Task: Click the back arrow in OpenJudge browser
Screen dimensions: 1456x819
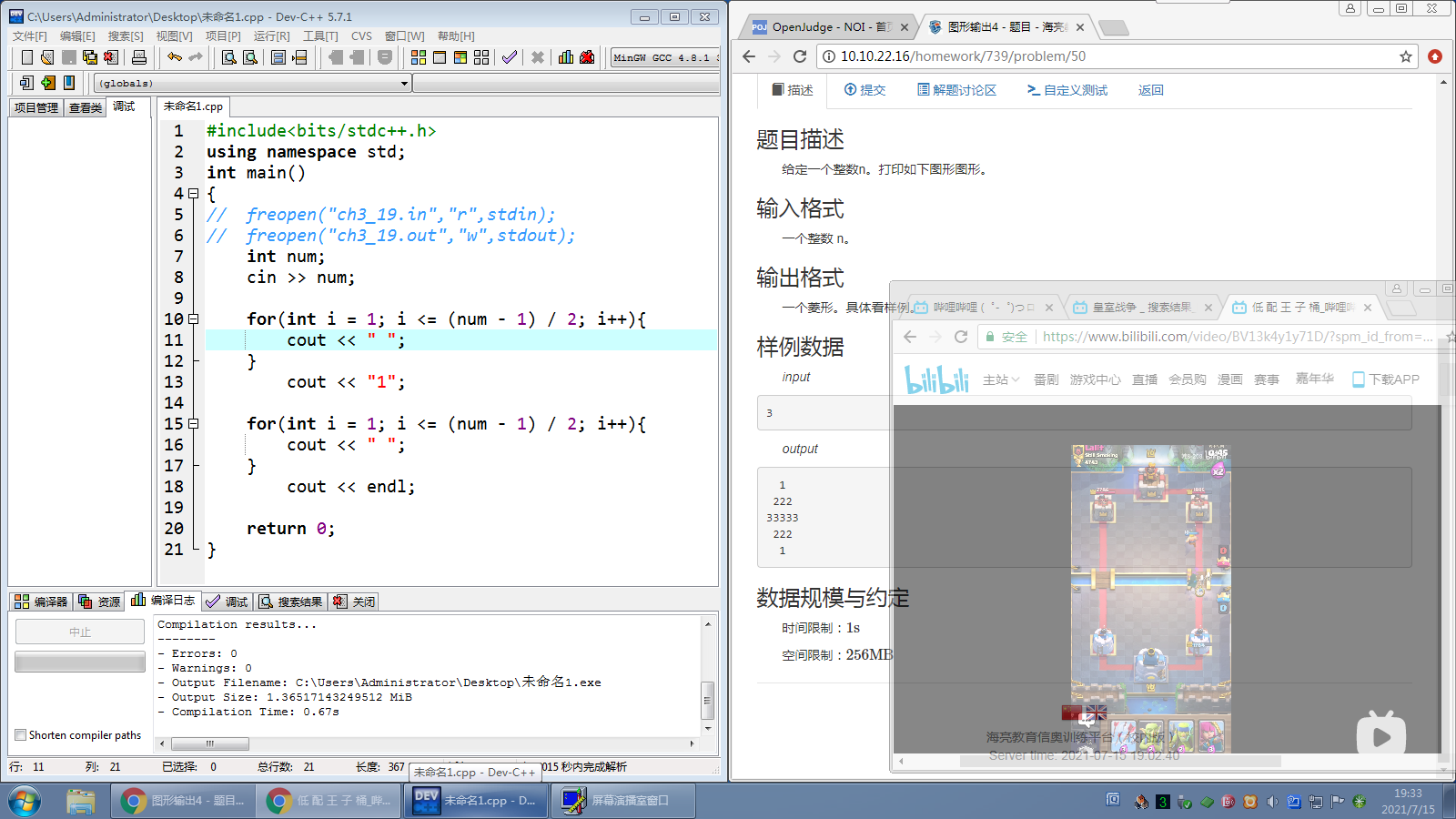Action: 749,56
